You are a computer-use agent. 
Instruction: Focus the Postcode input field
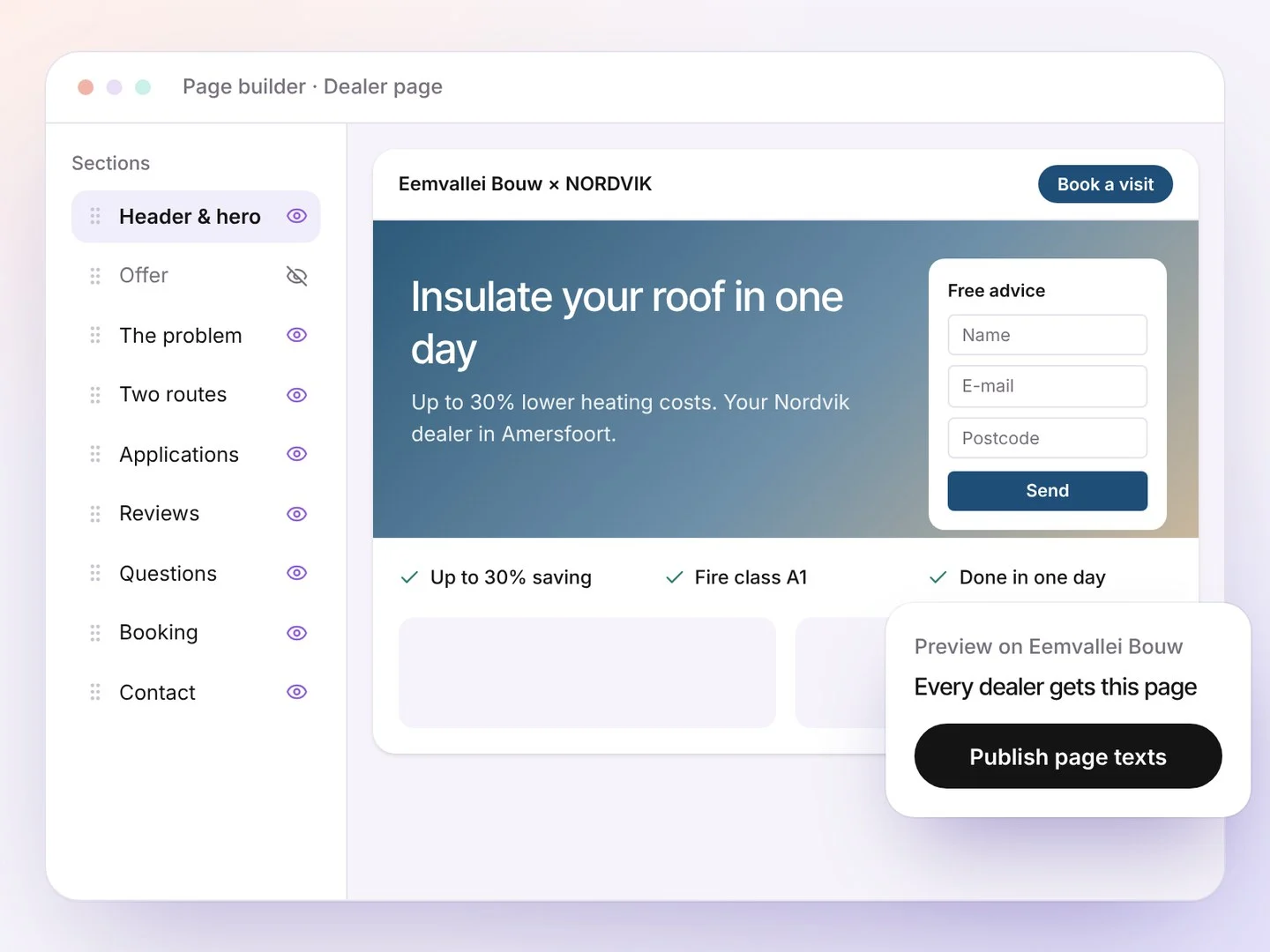1048,438
